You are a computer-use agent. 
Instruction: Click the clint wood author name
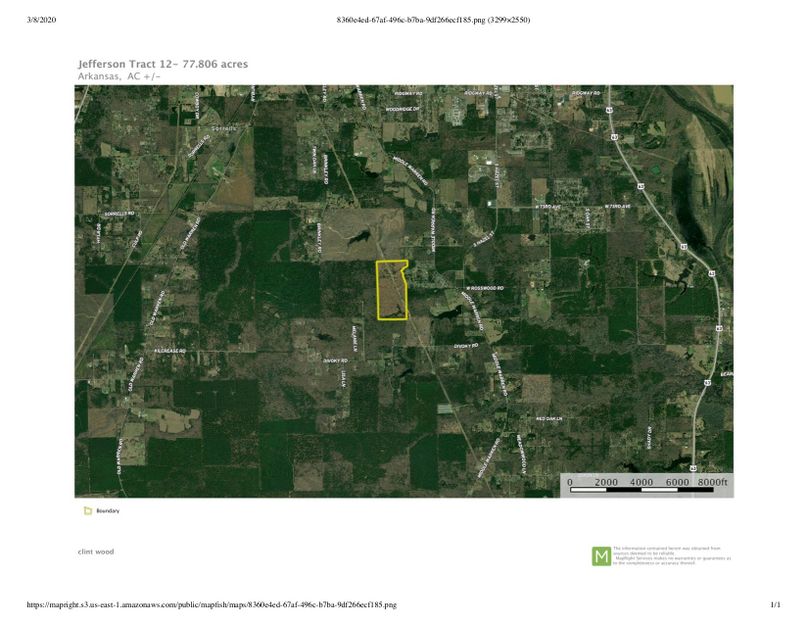point(96,551)
